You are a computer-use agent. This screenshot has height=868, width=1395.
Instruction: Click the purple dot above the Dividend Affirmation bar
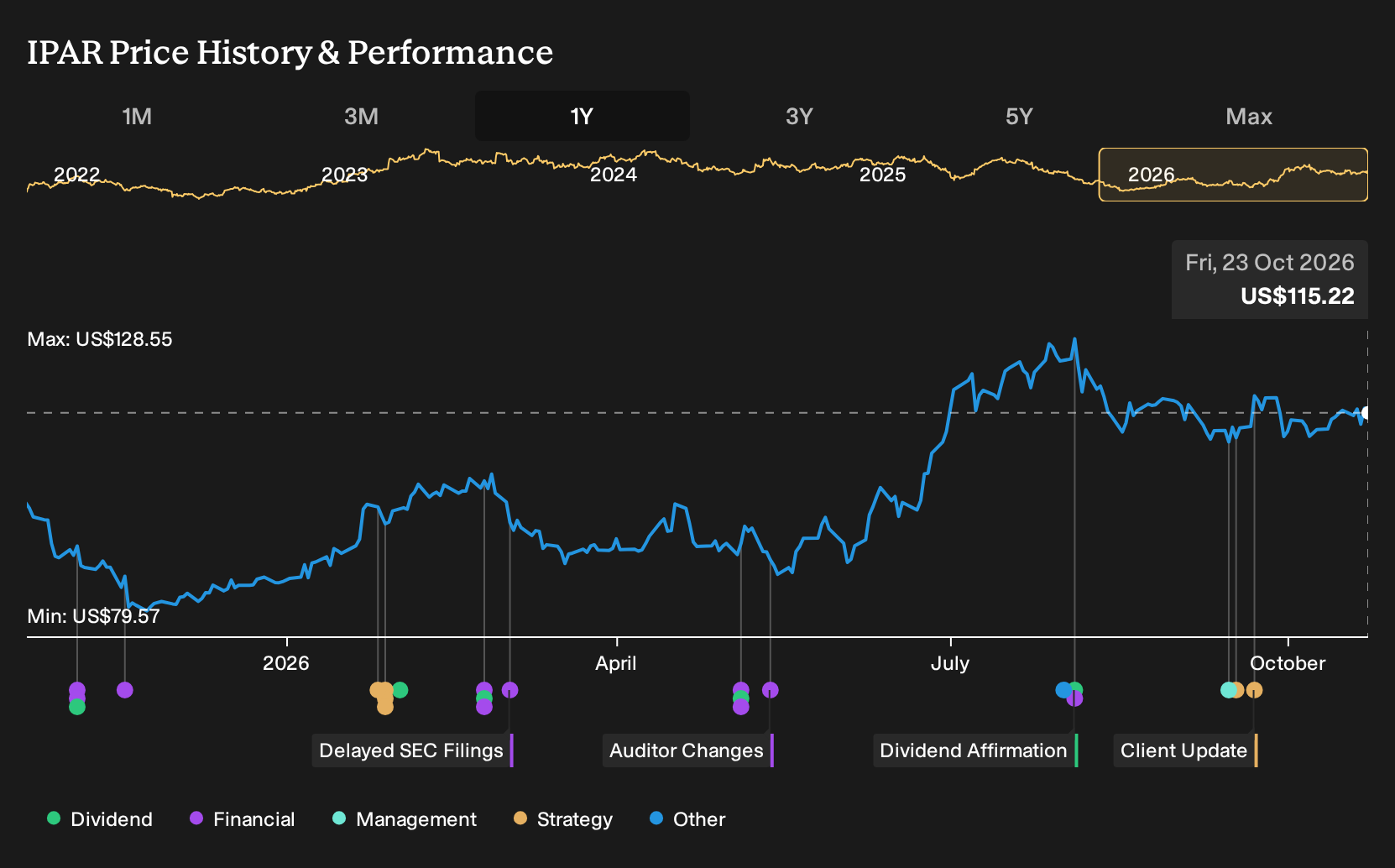1074,698
